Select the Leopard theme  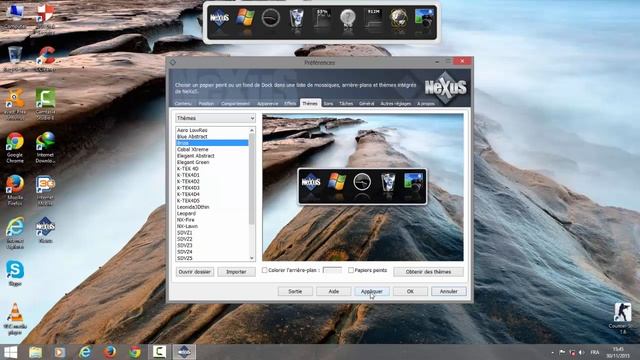186,213
